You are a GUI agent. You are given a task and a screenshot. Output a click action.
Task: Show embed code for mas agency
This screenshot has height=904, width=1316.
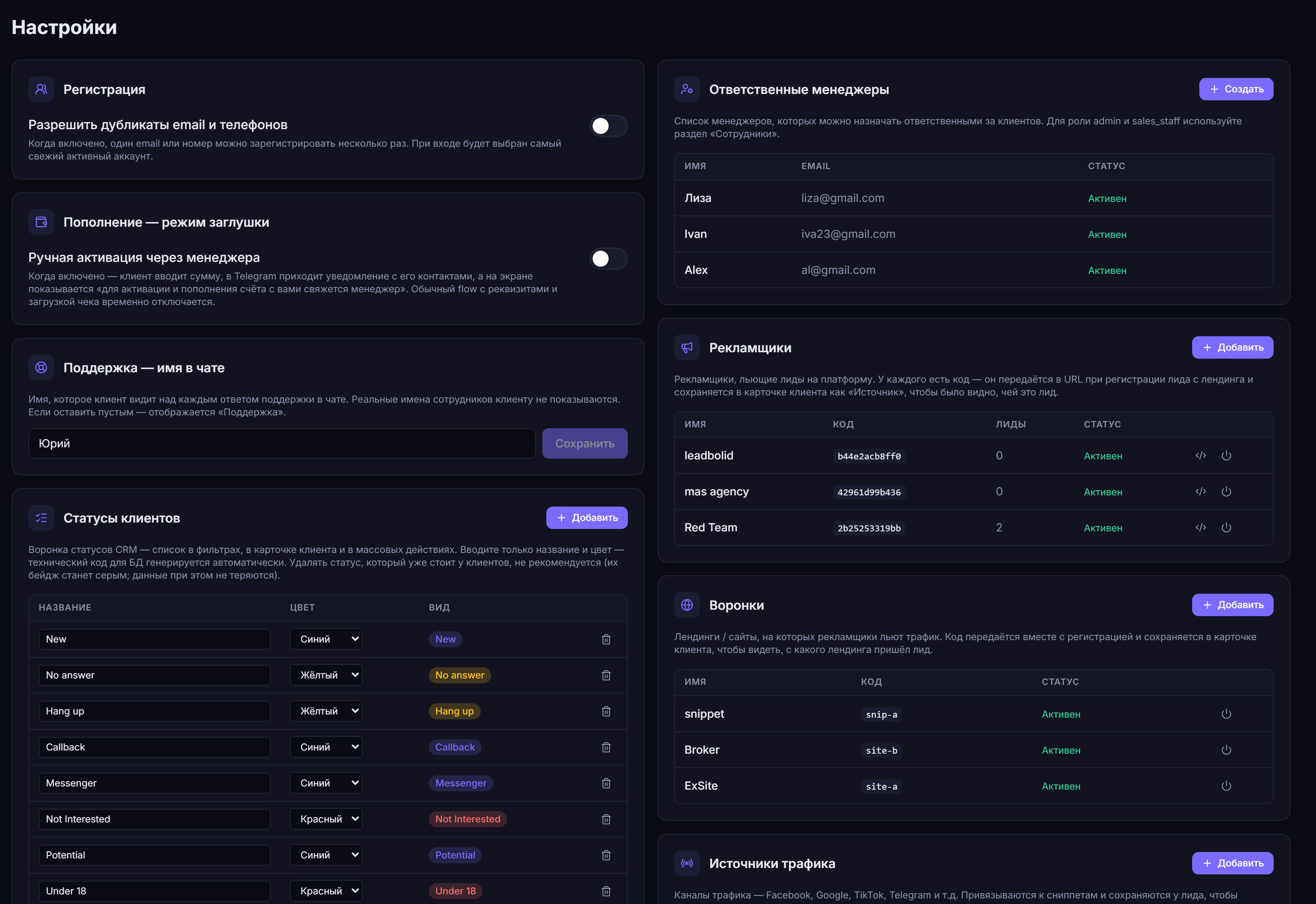[1201, 492]
